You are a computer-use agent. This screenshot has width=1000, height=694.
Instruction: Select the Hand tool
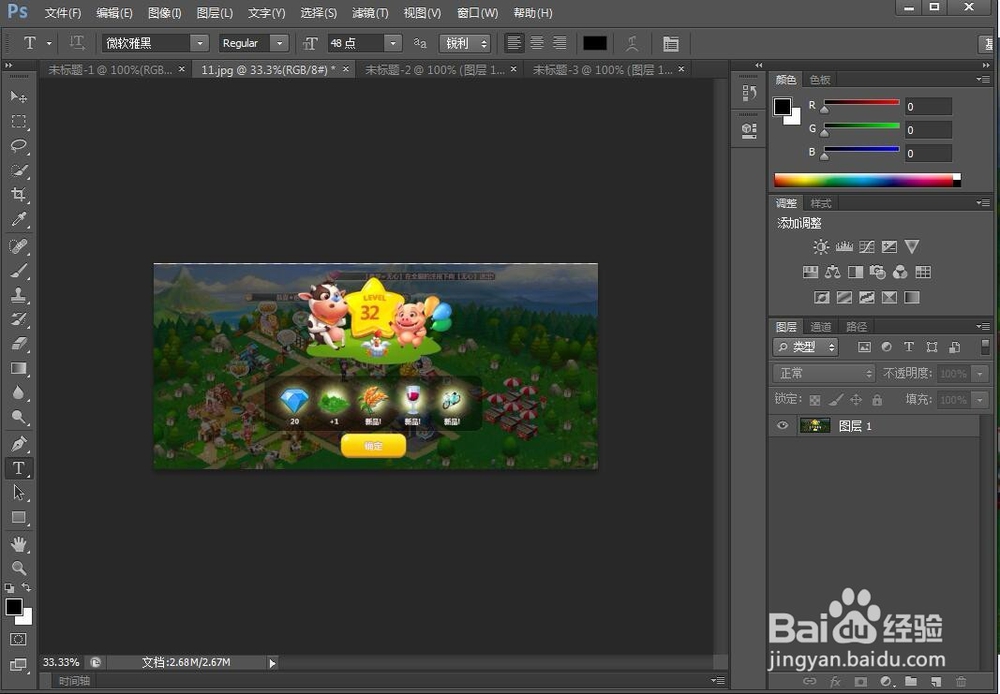coord(18,544)
